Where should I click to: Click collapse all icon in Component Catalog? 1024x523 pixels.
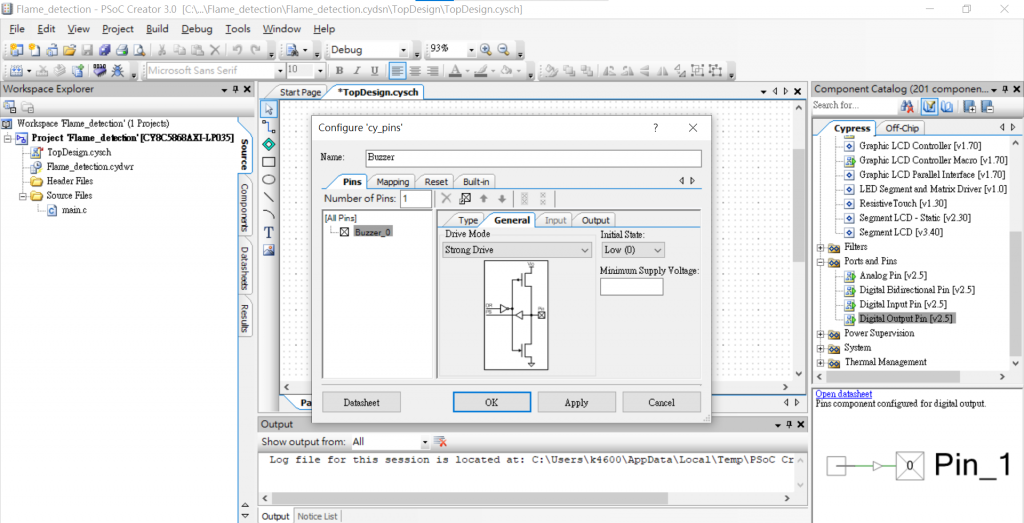987,106
